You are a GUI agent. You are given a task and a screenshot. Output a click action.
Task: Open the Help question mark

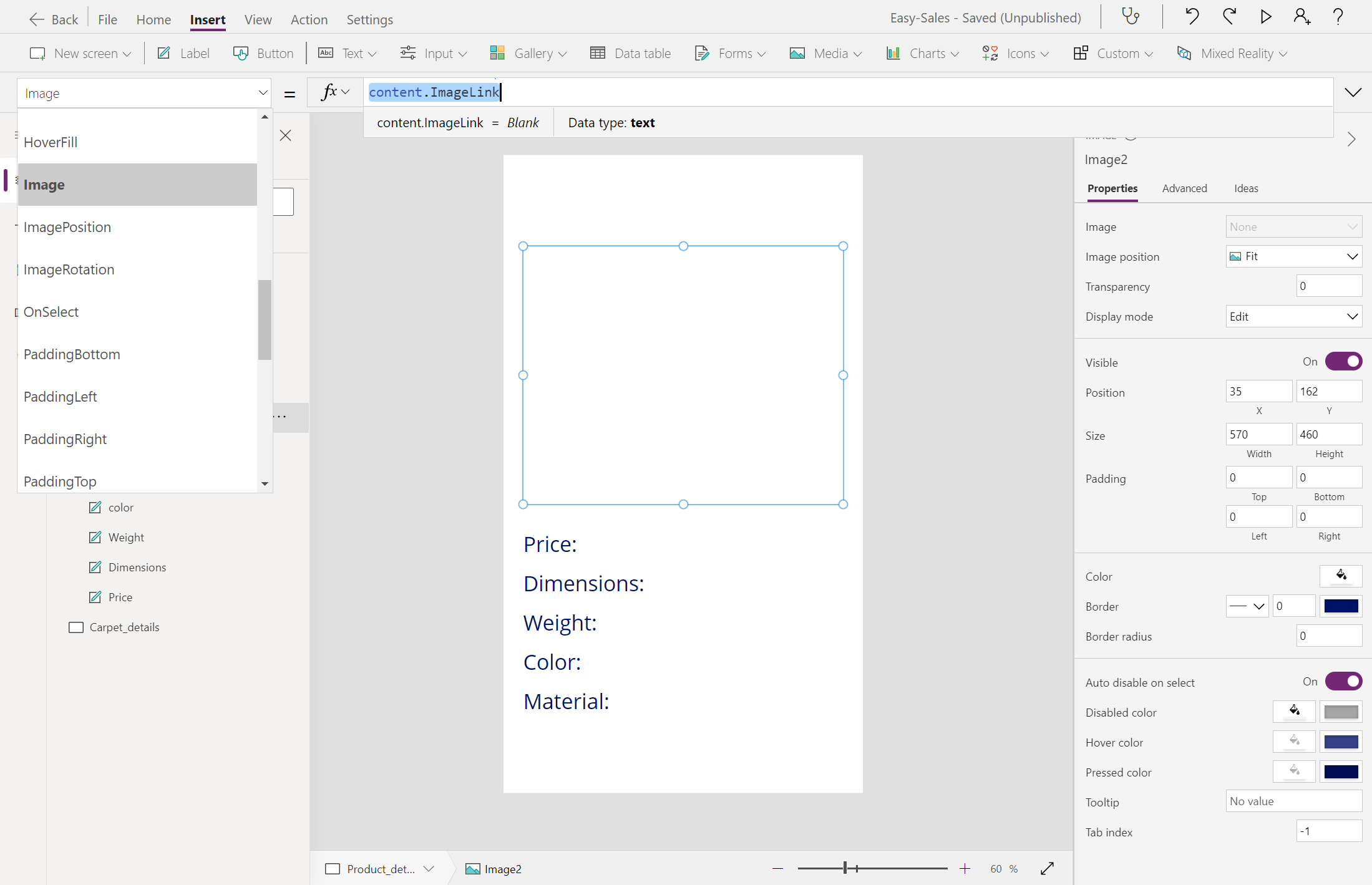[1338, 17]
